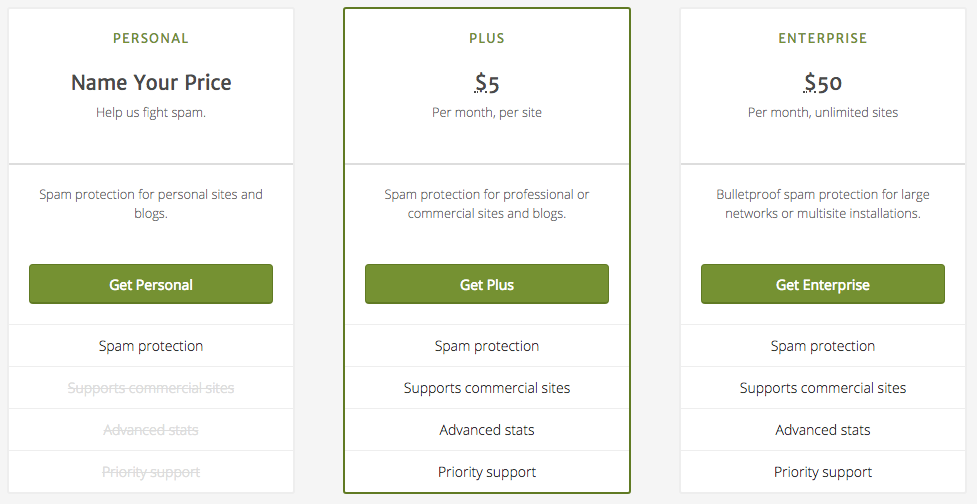Viewport: 977px width, 504px height.
Task: Click struck-through Advanced stats in Personal
Action: click(151, 430)
